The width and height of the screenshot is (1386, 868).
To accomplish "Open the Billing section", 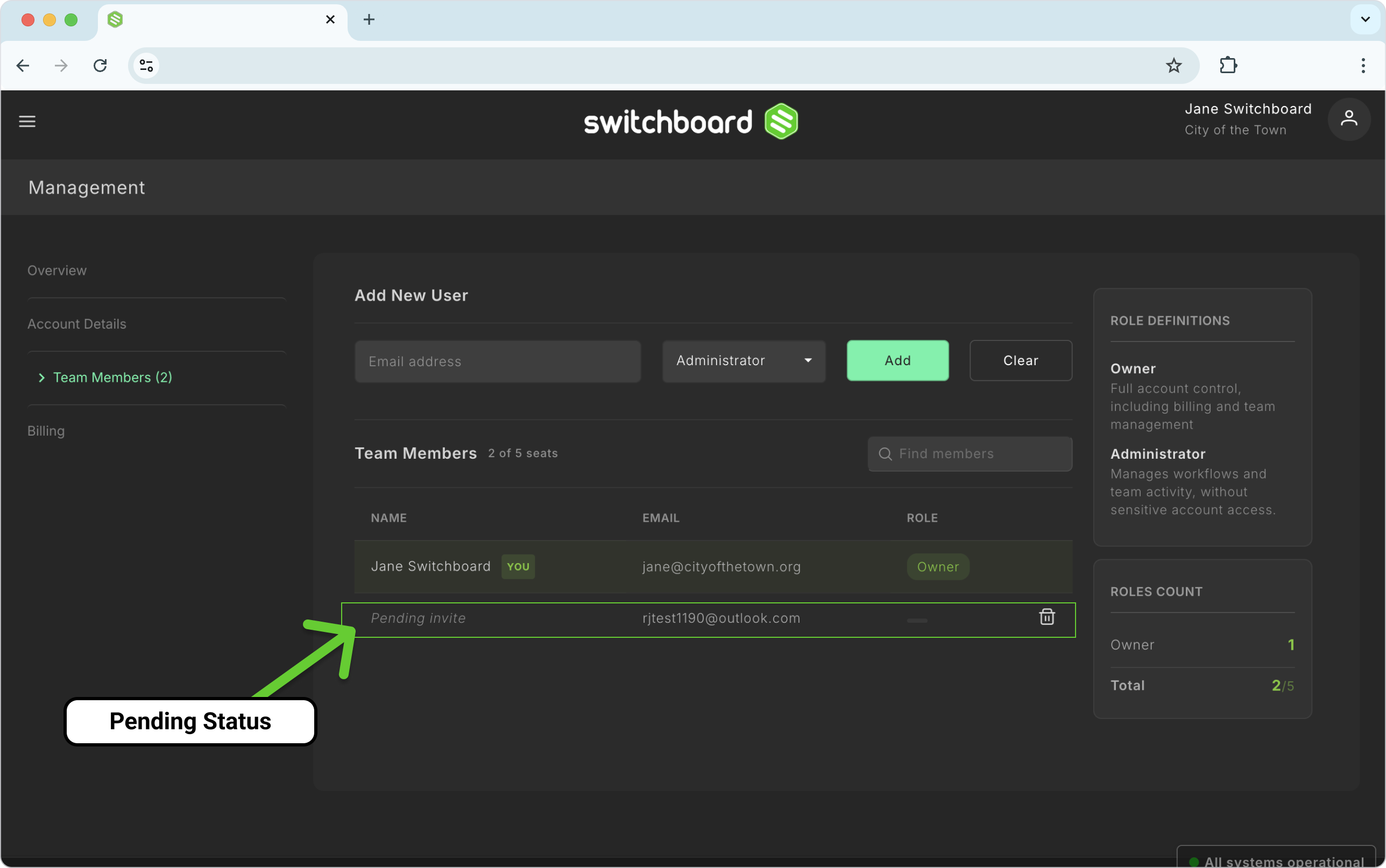I will (46, 431).
